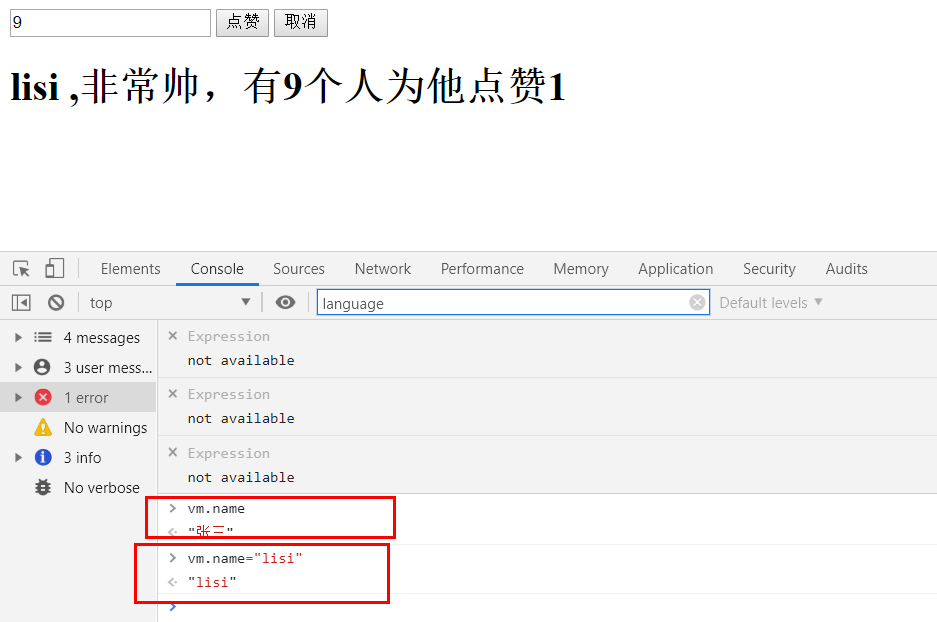This screenshot has width=937, height=622.
Task: Switch to the Elements tab
Action: 130,269
